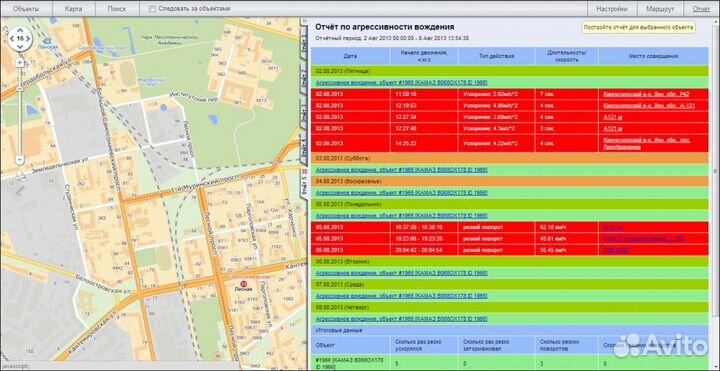Pan the map up with the arrow

click(20, 29)
